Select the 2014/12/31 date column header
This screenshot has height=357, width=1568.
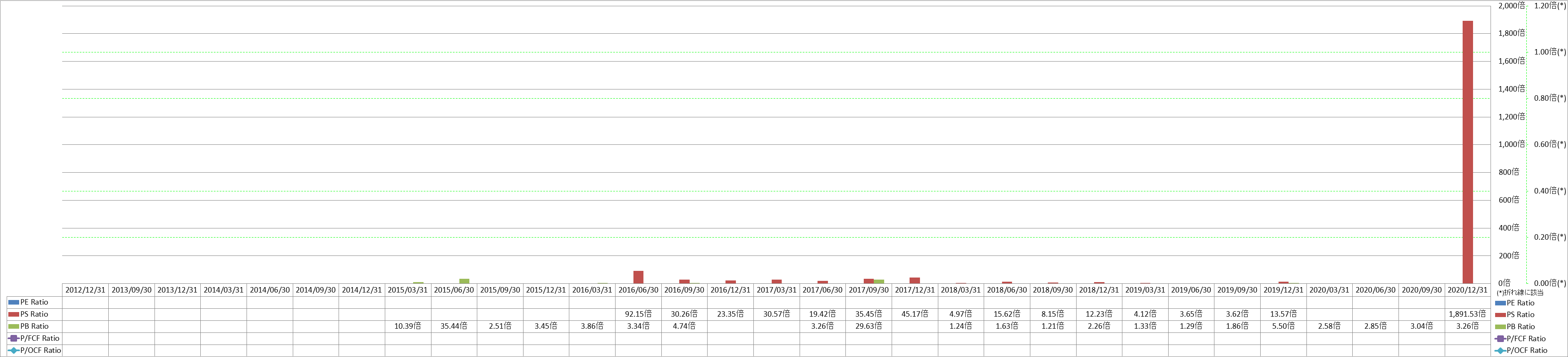[x=361, y=290]
